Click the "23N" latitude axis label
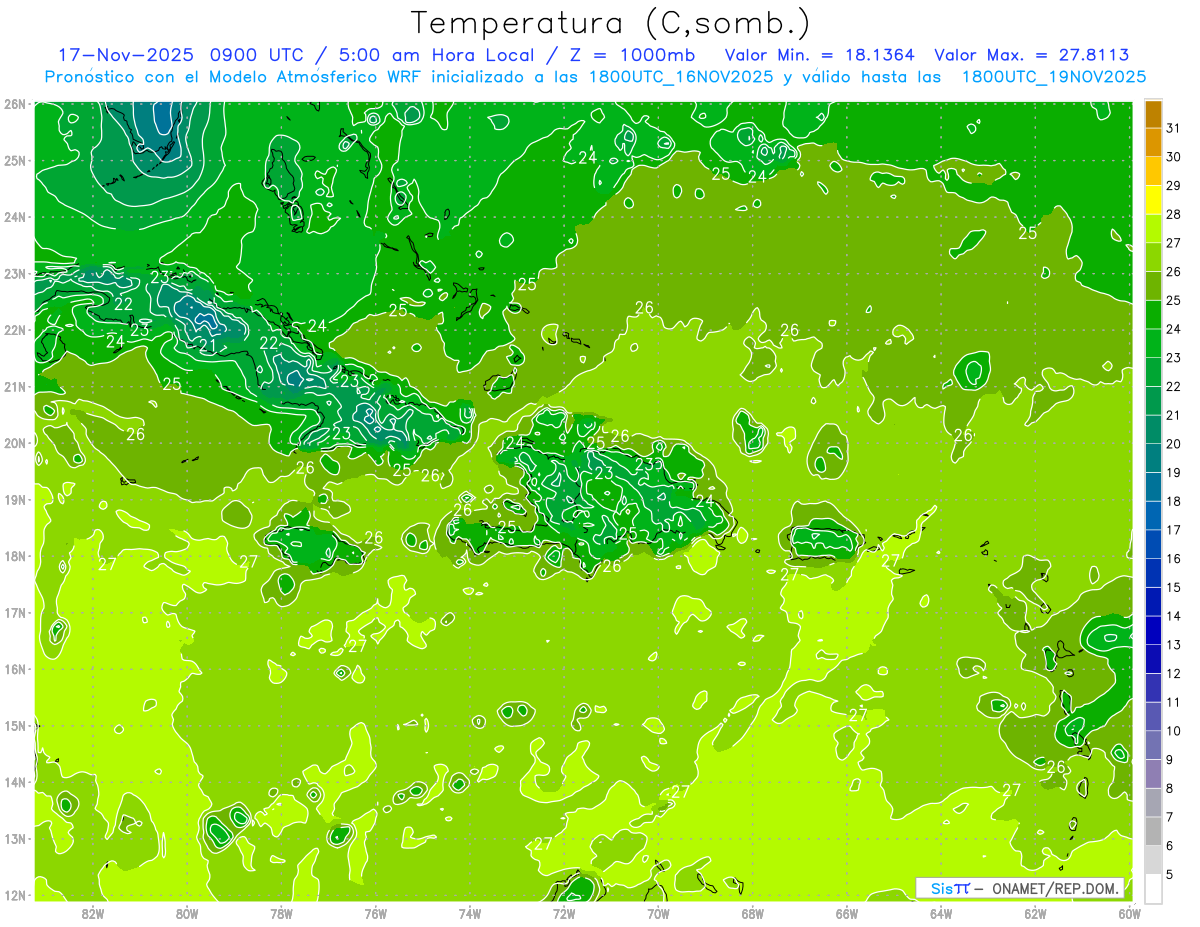 tap(15, 274)
